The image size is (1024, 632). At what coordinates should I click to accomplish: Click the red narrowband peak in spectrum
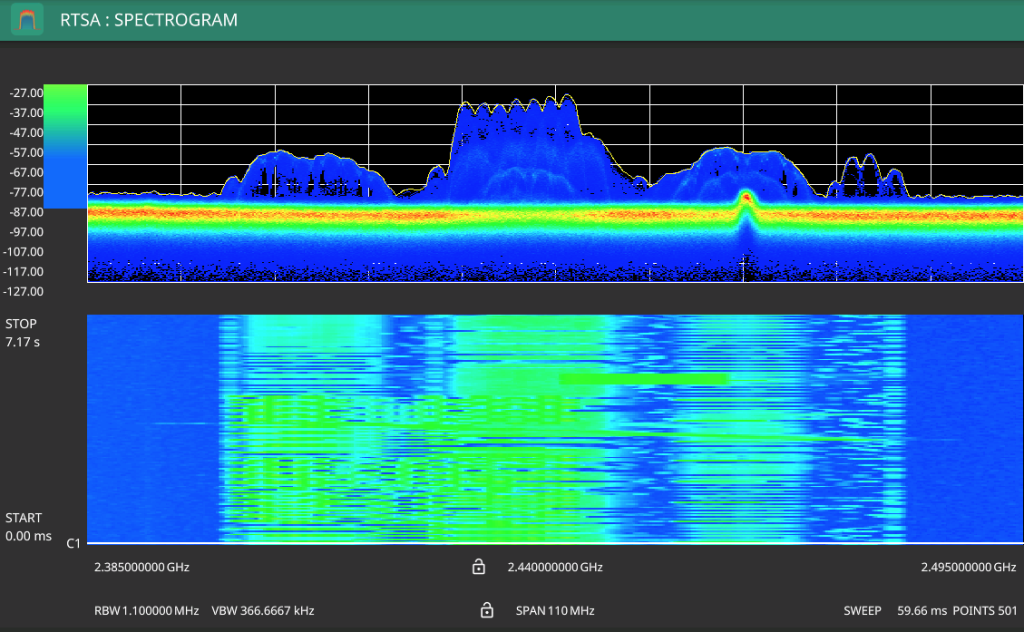pos(746,197)
